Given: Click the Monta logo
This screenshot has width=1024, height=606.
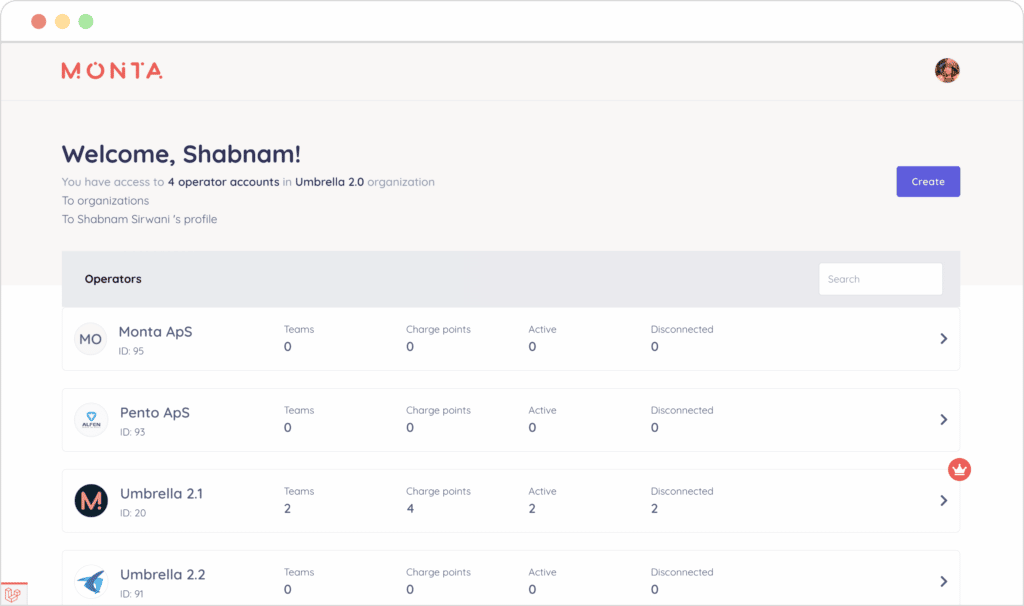Looking at the screenshot, I should click(112, 71).
